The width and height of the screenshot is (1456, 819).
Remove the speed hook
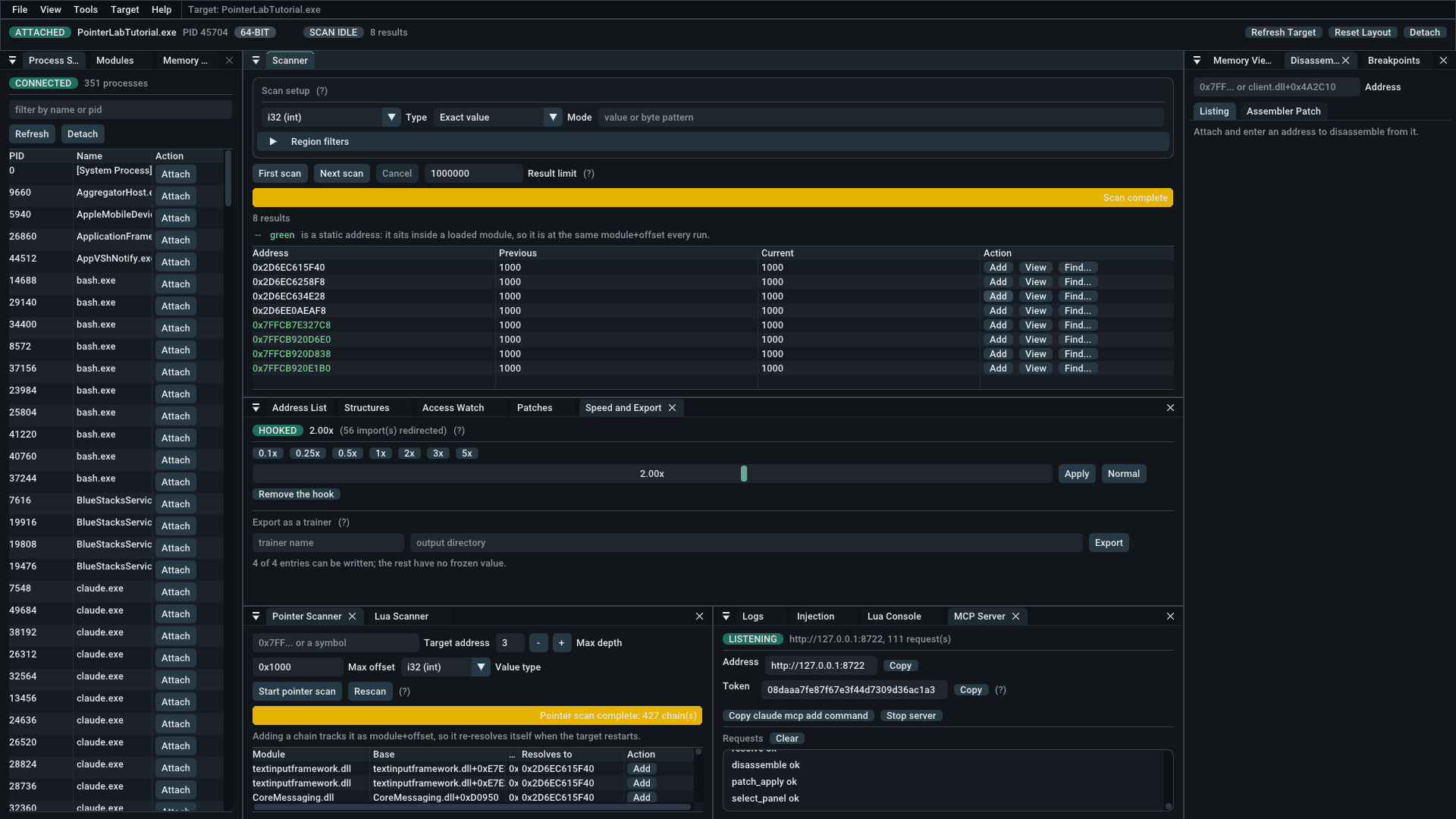click(x=296, y=494)
